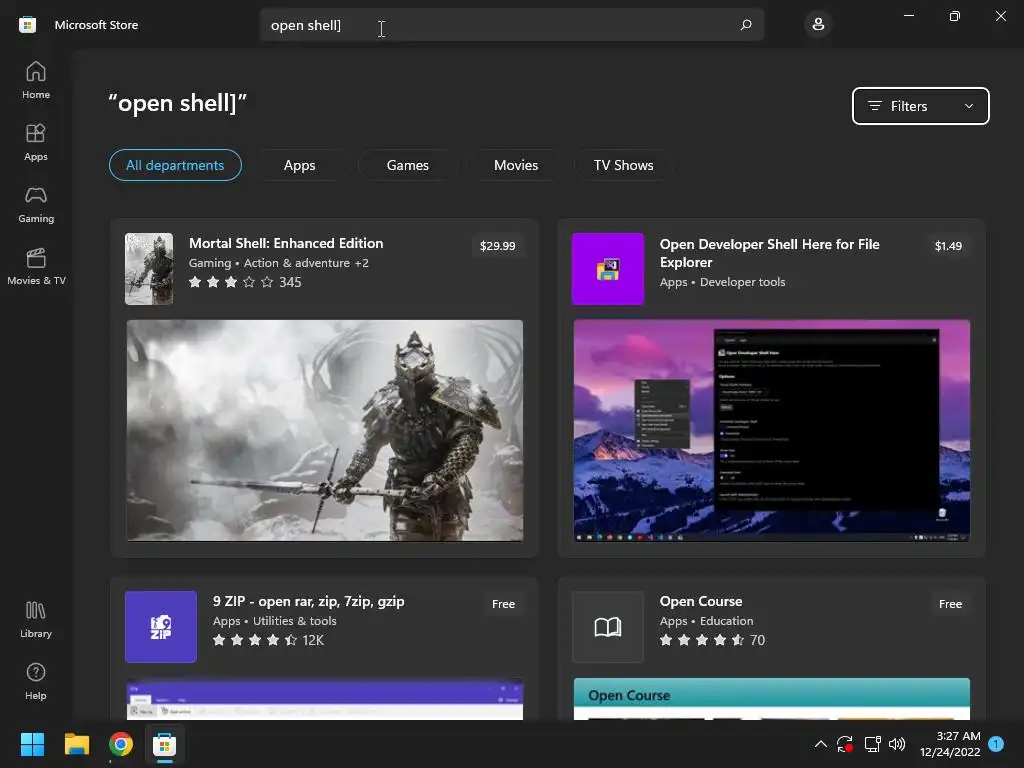Click Microsoft Store taskbar icon
Viewport: 1024px width, 768px height.
tap(165, 744)
